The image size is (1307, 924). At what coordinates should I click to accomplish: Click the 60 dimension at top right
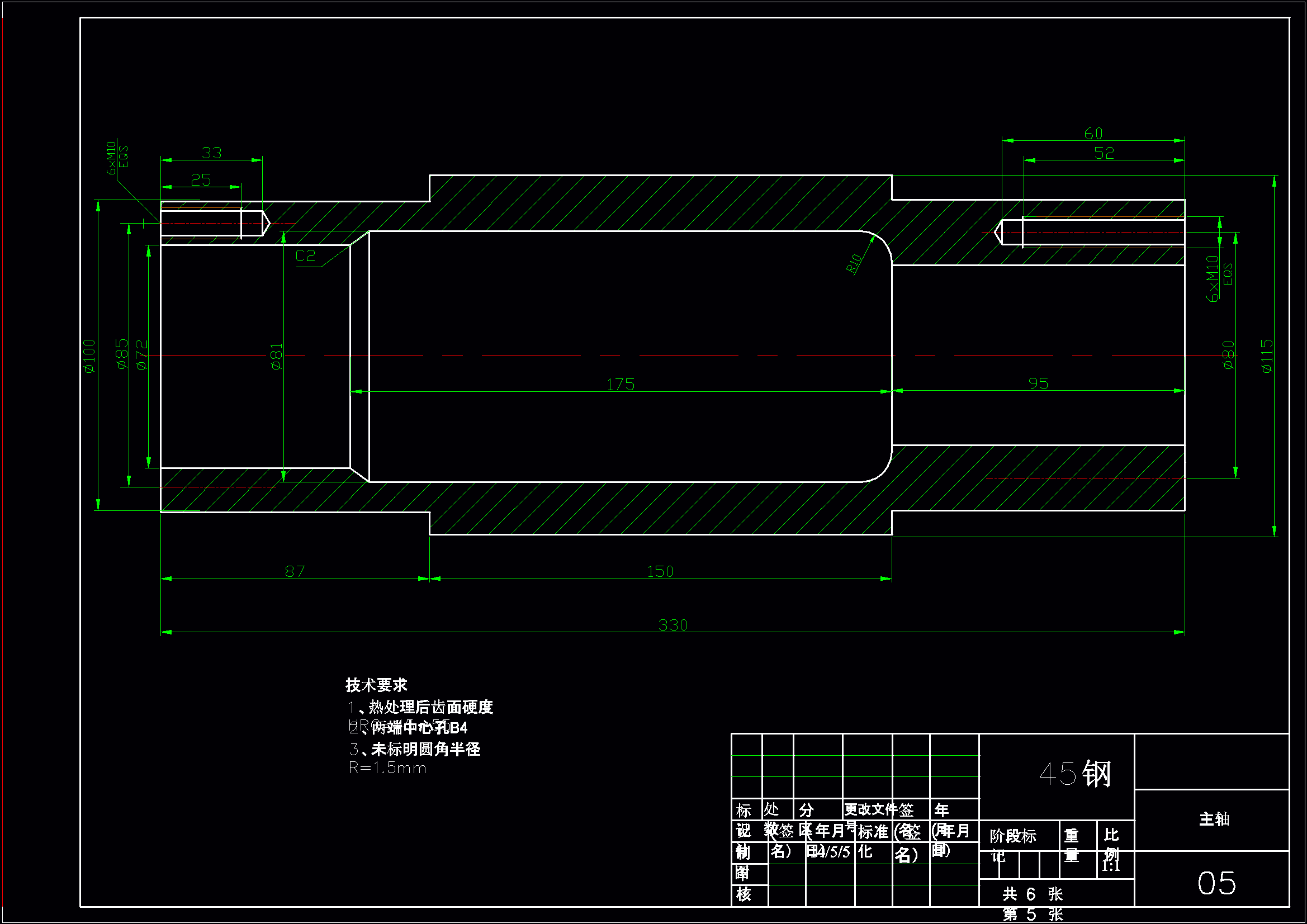[x=1093, y=134]
